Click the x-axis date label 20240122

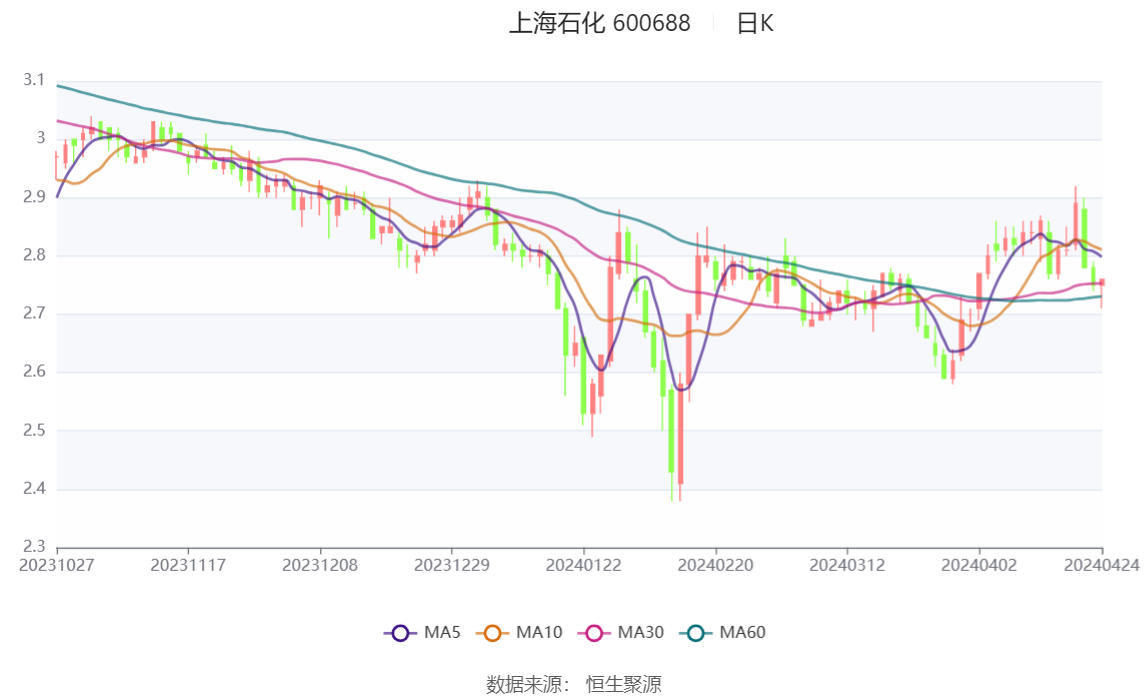[584, 565]
